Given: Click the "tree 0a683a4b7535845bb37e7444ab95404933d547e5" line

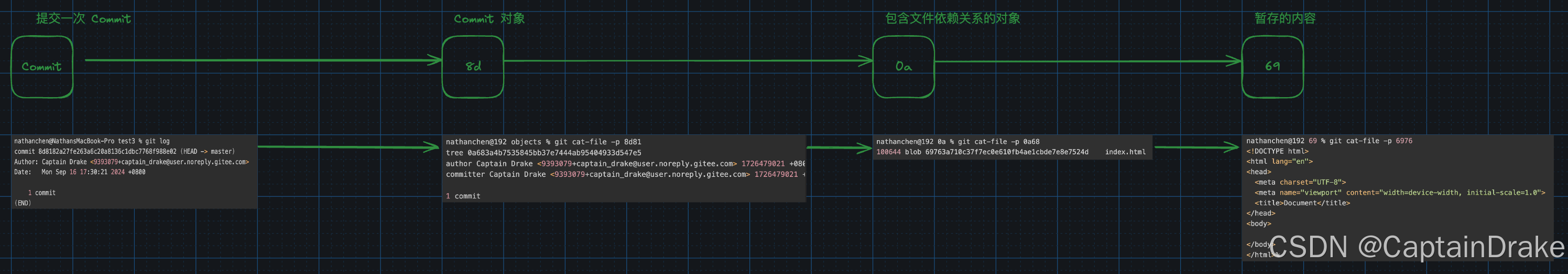Looking at the screenshot, I should click(x=543, y=153).
